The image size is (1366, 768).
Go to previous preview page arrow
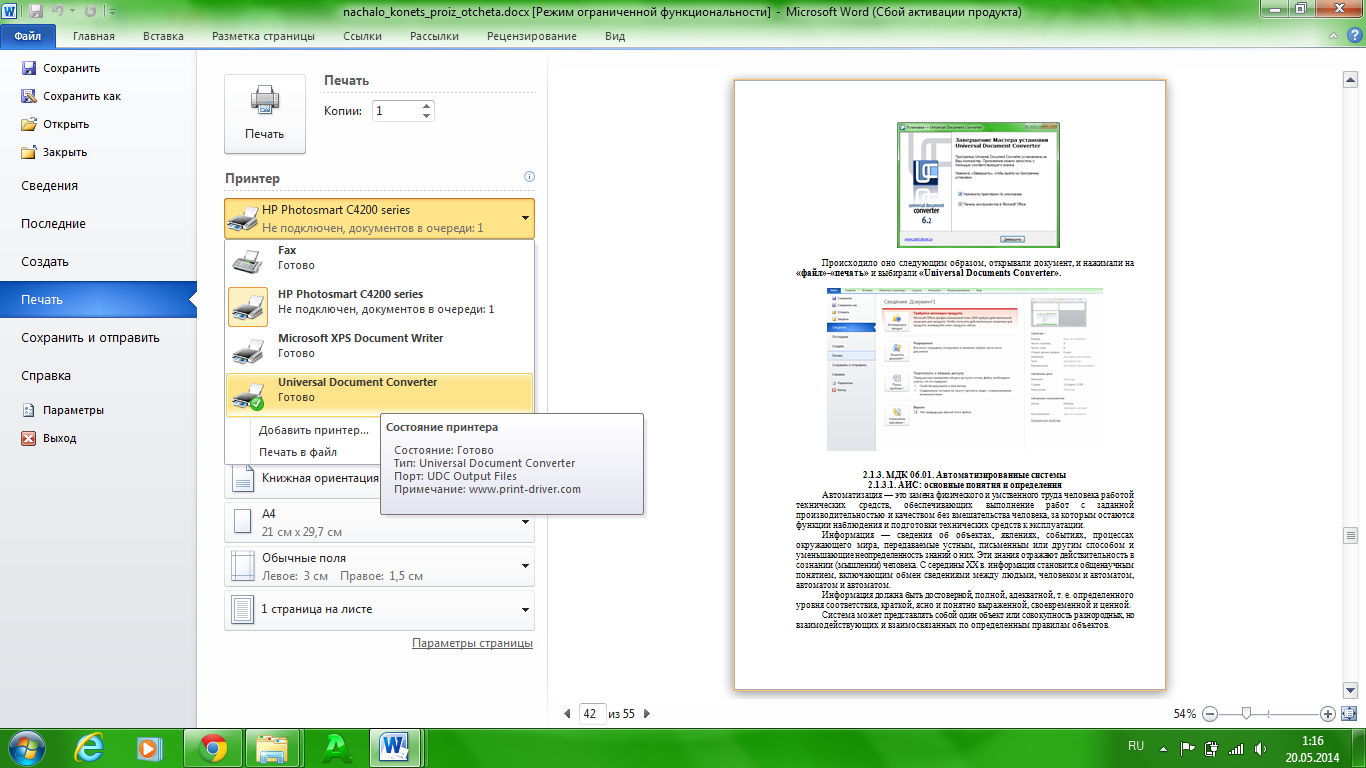(x=568, y=714)
